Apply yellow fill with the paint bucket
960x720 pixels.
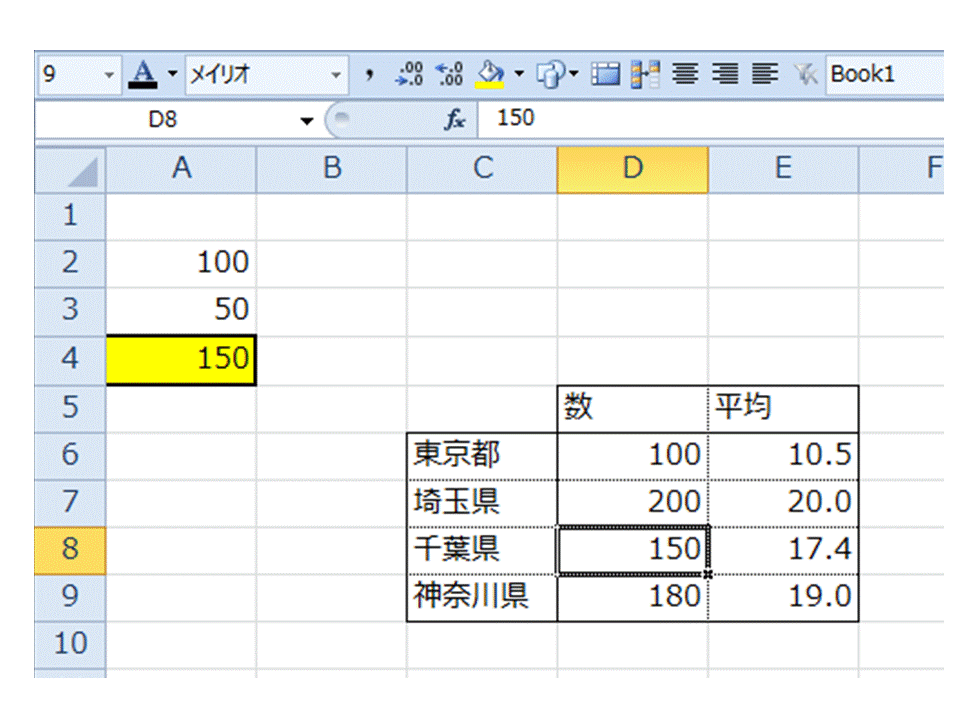pos(490,75)
